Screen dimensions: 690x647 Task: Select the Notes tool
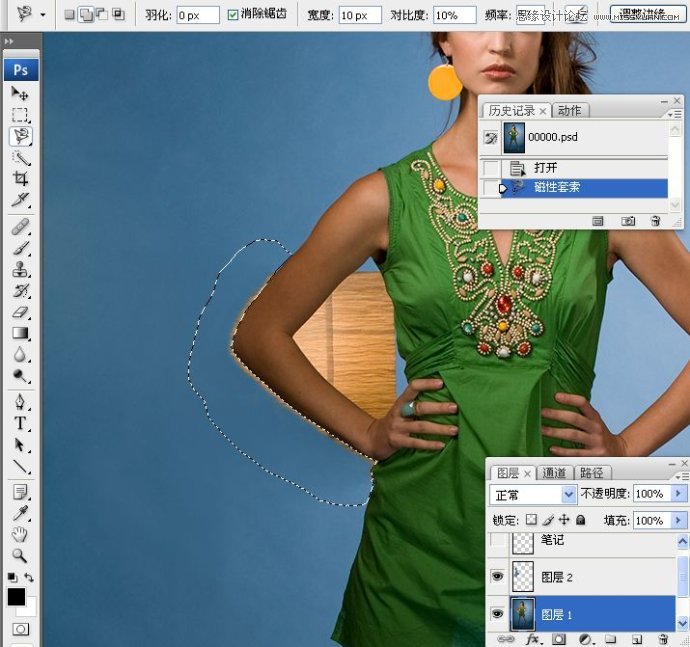click(x=20, y=492)
